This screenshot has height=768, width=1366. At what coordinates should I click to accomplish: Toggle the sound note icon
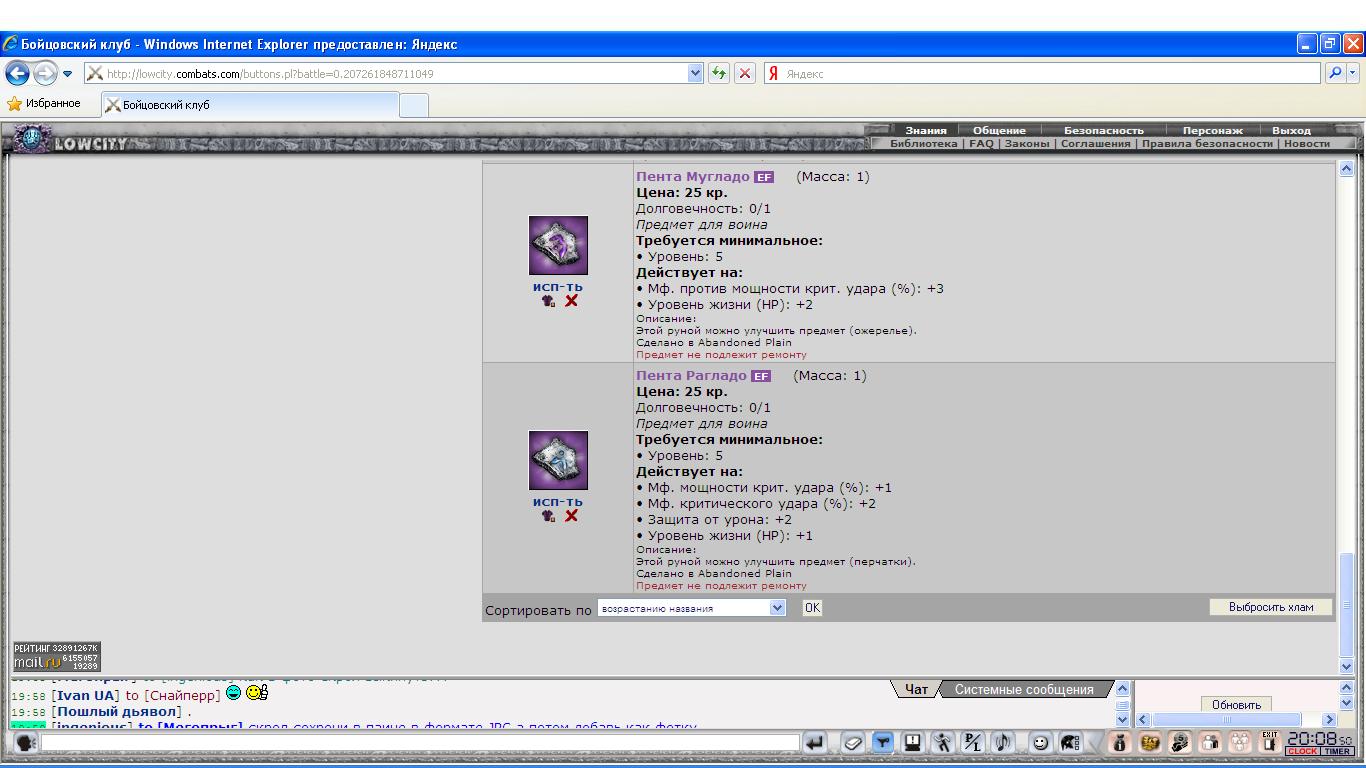point(1003,743)
